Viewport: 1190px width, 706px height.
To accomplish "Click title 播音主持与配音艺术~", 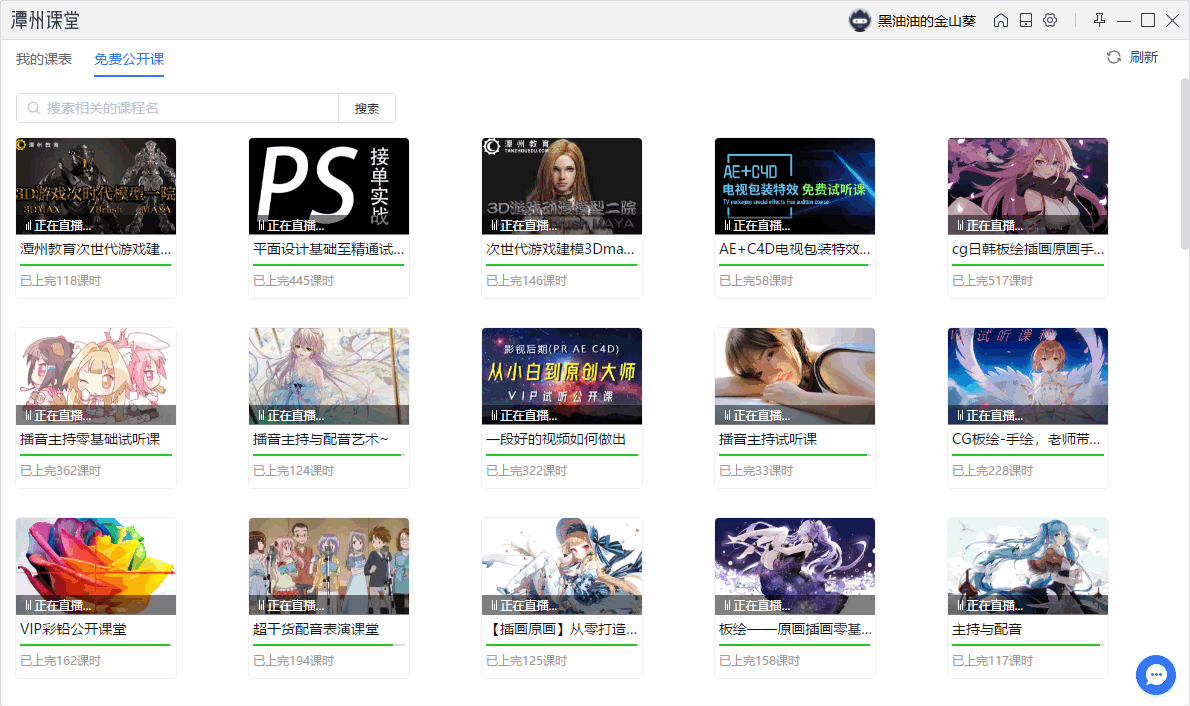I will [321, 439].
